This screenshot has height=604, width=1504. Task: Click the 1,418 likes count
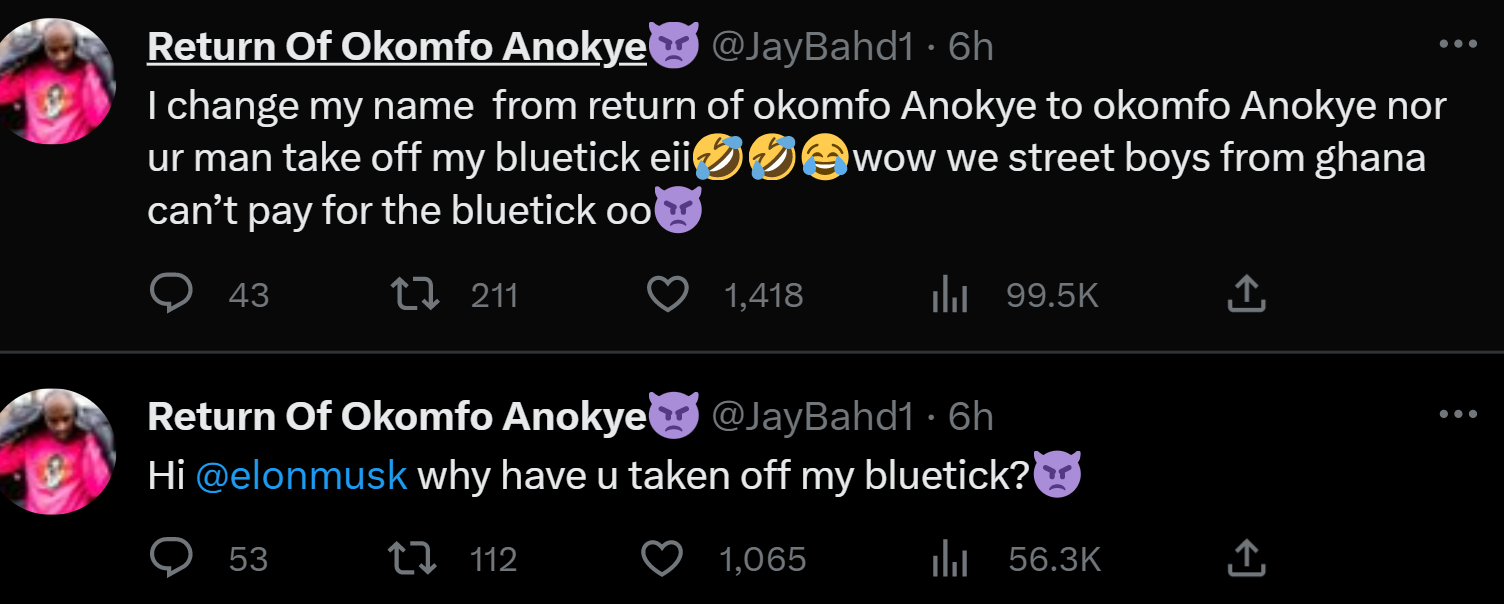(x=763, y=293)
